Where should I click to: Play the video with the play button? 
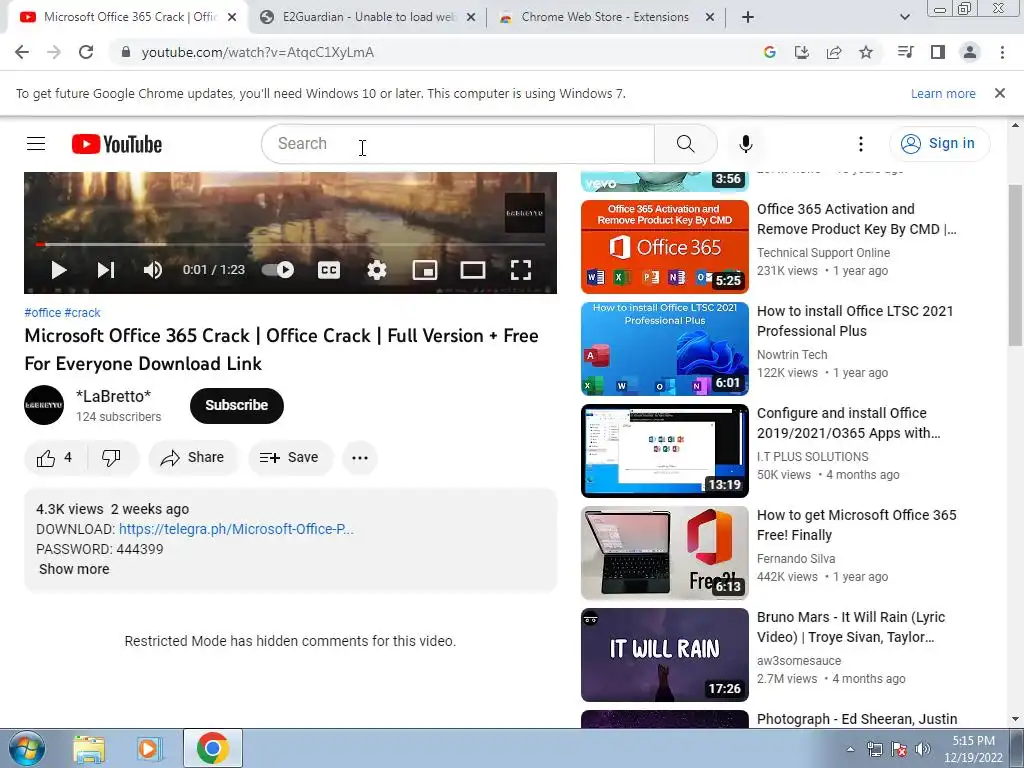tap(59, 270)
